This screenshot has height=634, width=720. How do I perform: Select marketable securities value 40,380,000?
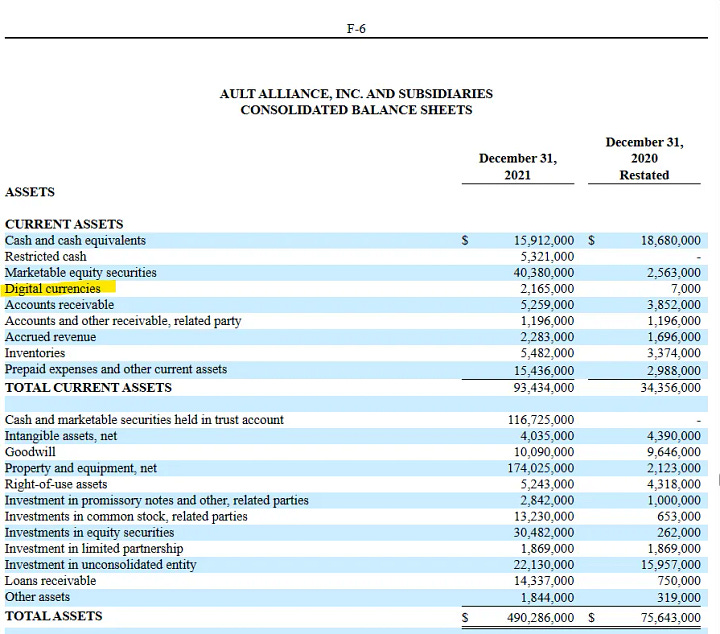(x=544, y=273)
